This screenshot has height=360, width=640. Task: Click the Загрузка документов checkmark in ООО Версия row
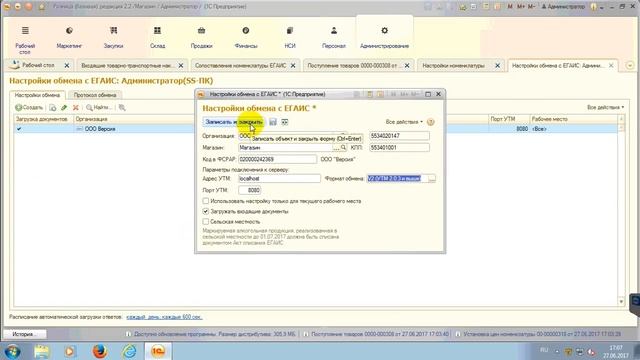pos(19,129)
